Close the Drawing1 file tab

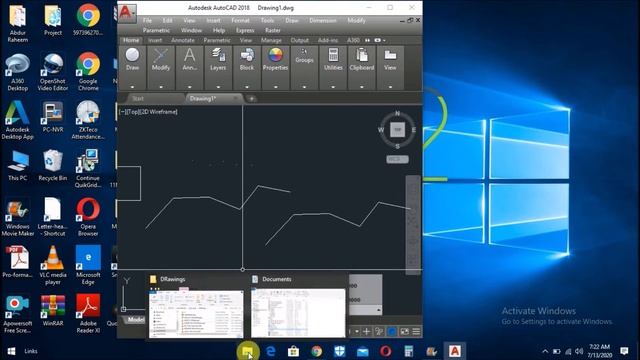(x=236, y=98)
